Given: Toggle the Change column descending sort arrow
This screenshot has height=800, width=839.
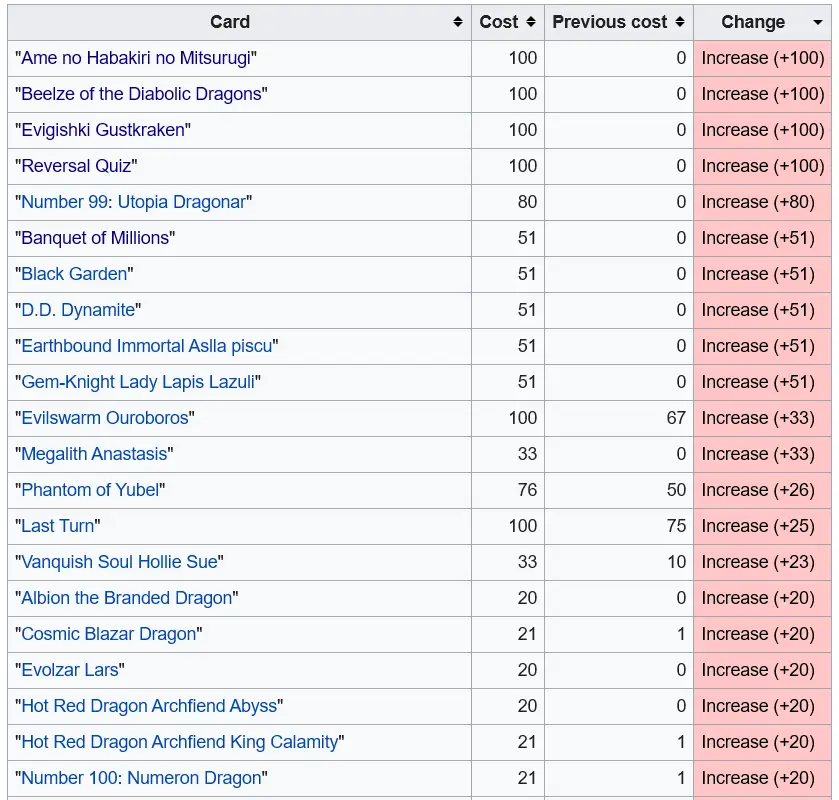Looking at the screenshot, I should tap(818, 22).
